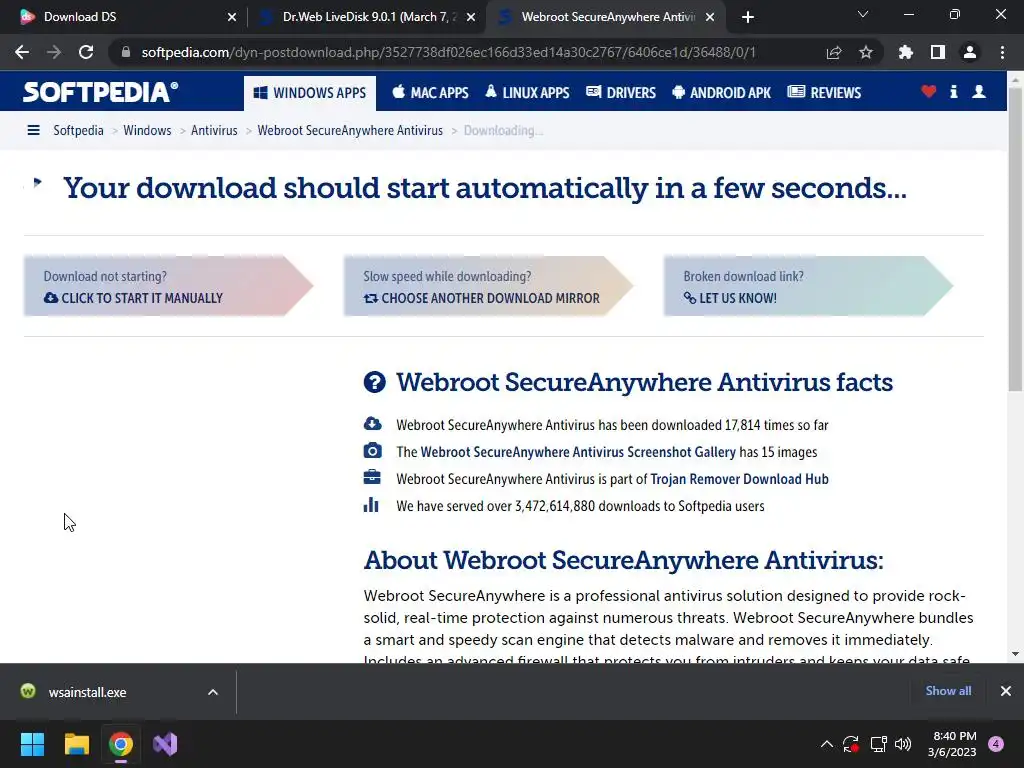Click the bar chart icon beside served downloads

(371, 504)
